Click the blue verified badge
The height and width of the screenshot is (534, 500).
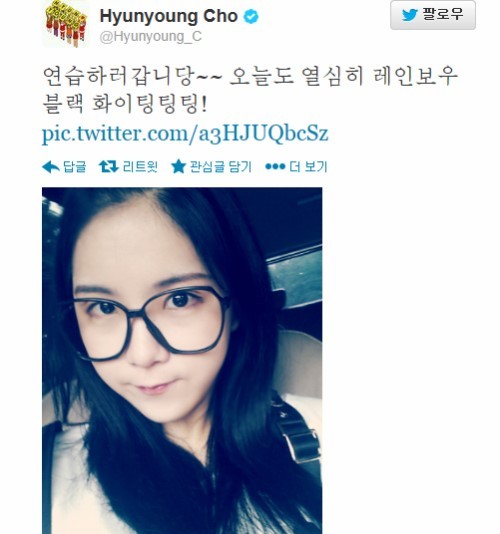(251, 17)
